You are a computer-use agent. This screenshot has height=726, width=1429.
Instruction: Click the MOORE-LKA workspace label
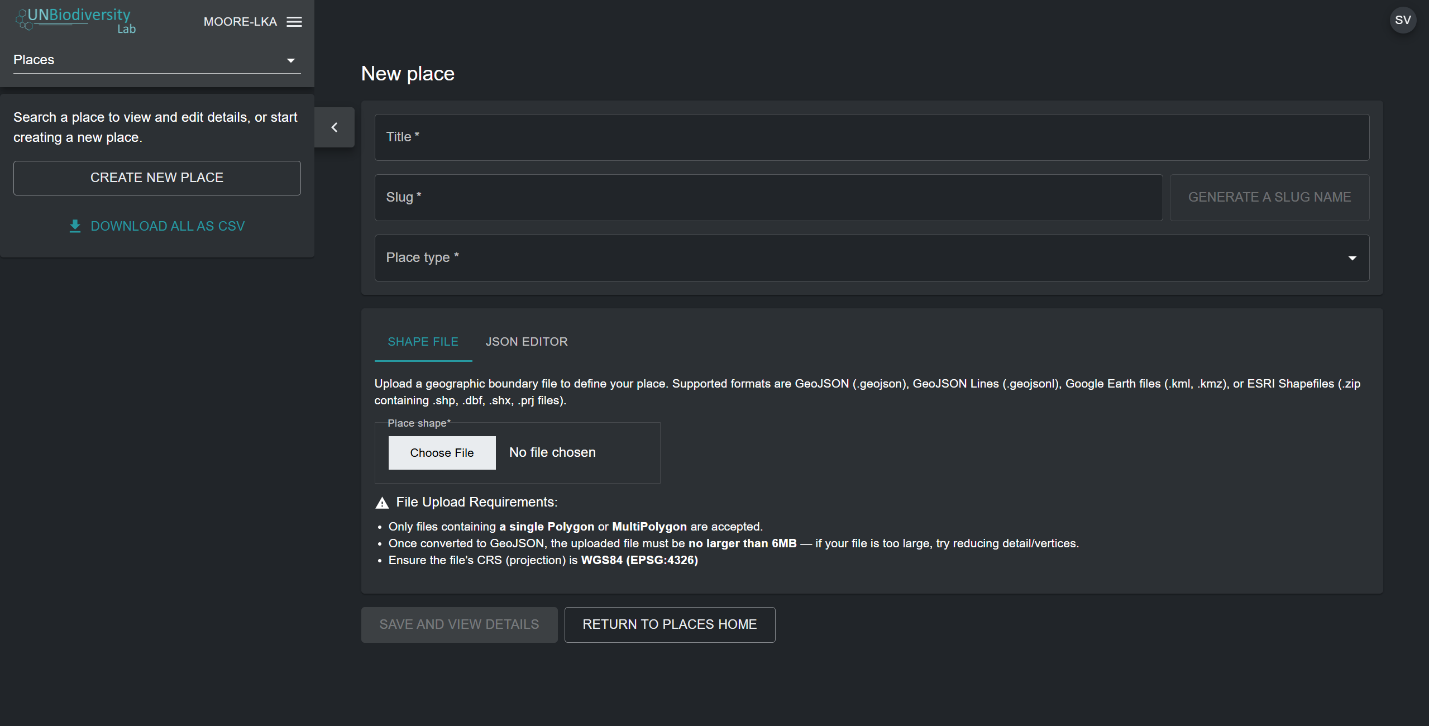click(240, 22)
